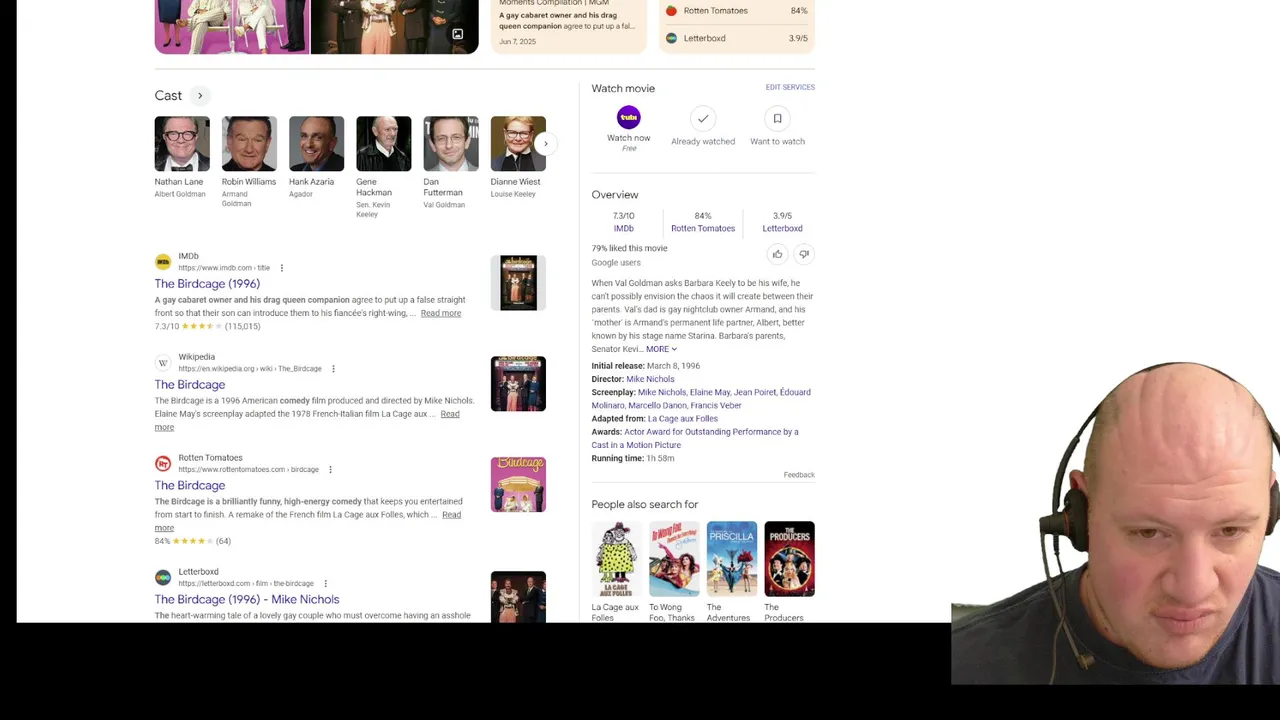Open La Cage aux Folles adapted-from link
The width and height of the screenshot is (1280, 720).
point(683,418)
